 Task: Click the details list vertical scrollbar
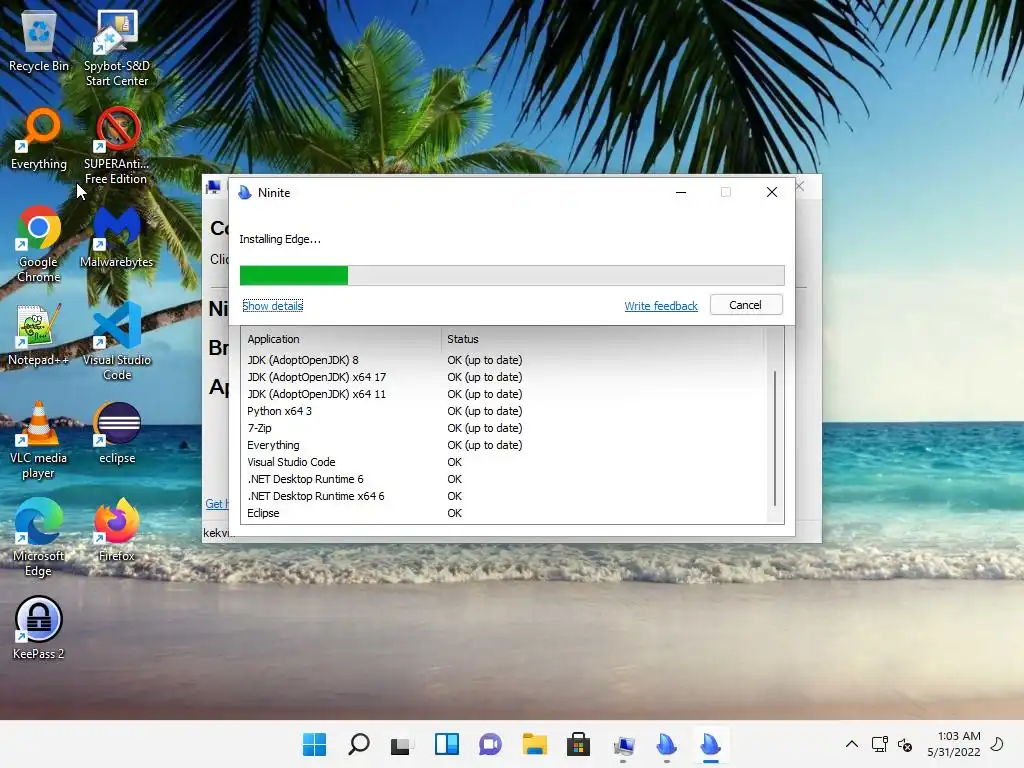click(x=775, y=437)
